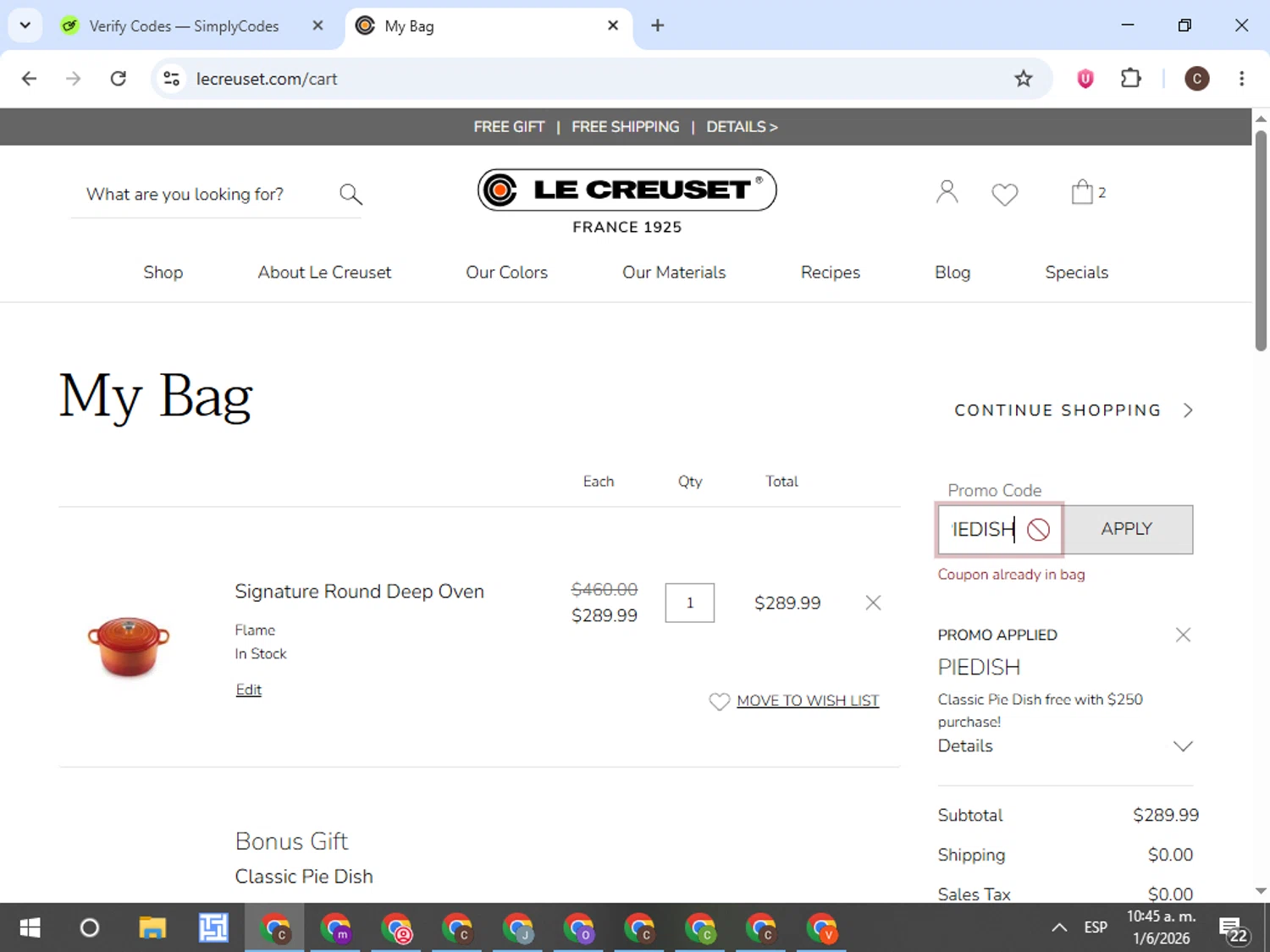The width and height of the screenshot is (1270, 952).
Task: Close the My Bag tab
Action: coord(613,25)
